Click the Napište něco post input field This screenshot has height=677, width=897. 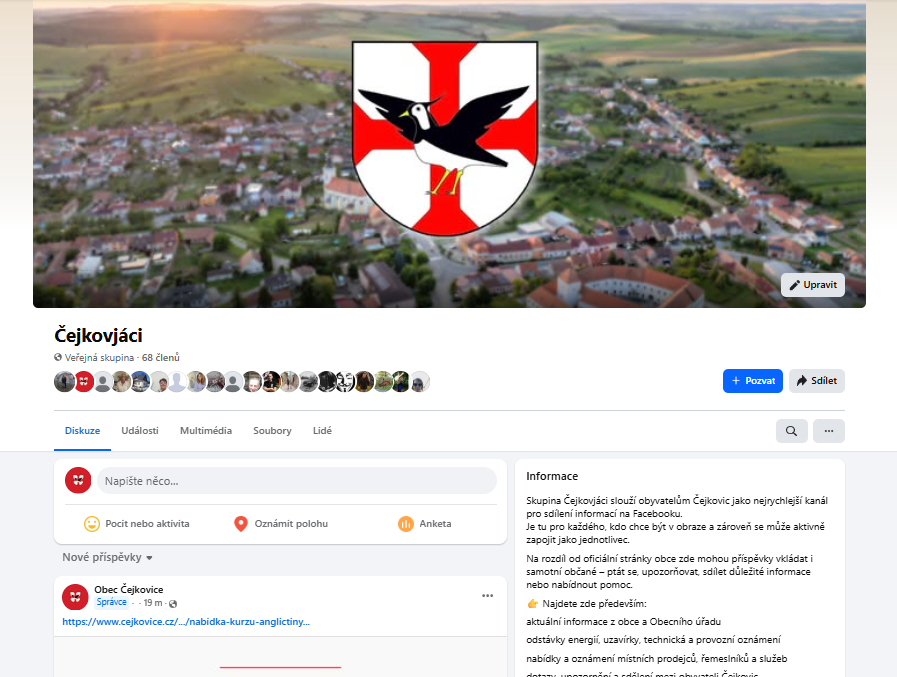[297, 481]
